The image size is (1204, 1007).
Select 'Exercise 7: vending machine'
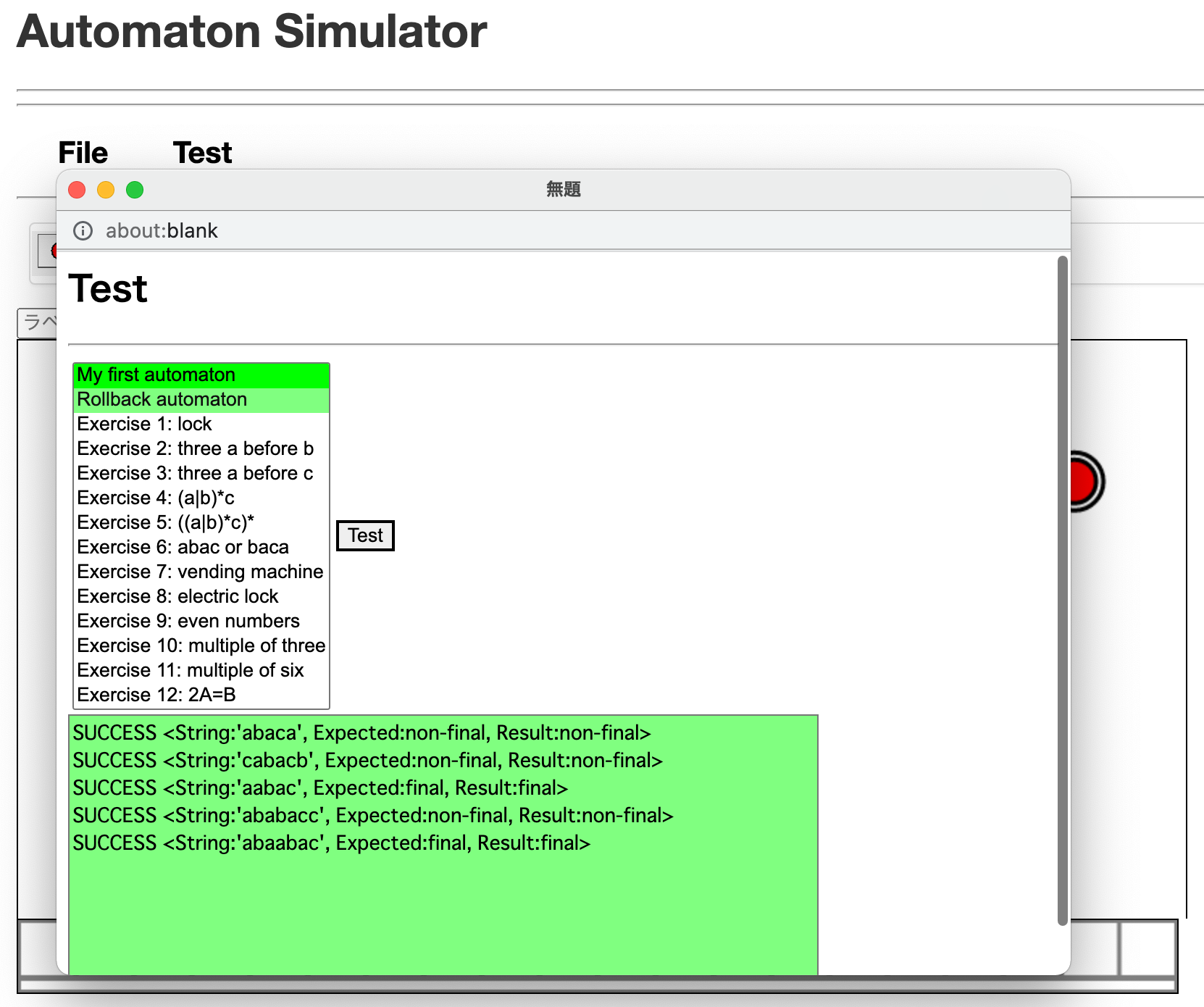coord(201,572)
